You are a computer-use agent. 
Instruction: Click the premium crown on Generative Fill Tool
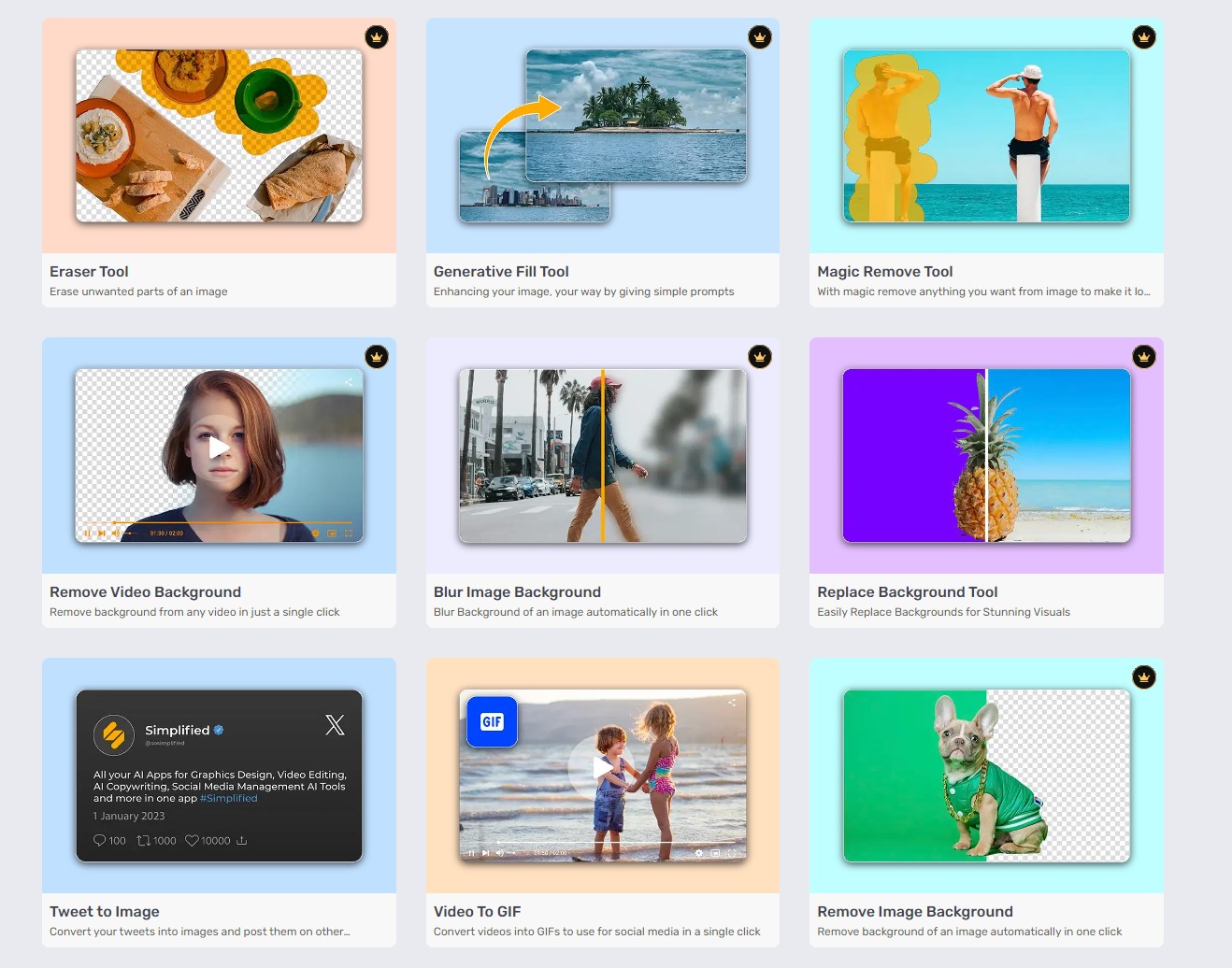point(760,37)
